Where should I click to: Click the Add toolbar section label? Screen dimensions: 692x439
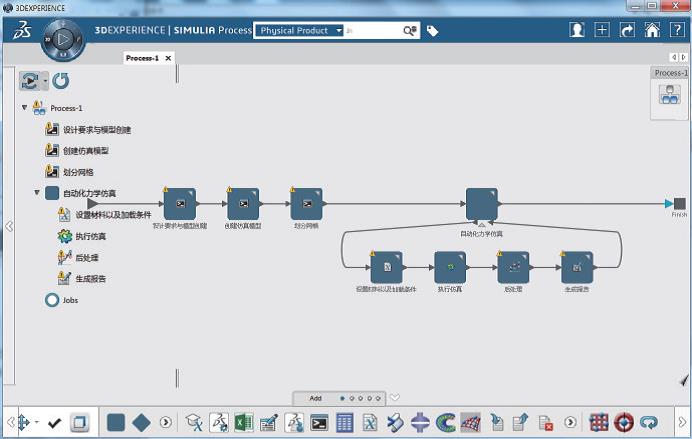pos(316,398)
